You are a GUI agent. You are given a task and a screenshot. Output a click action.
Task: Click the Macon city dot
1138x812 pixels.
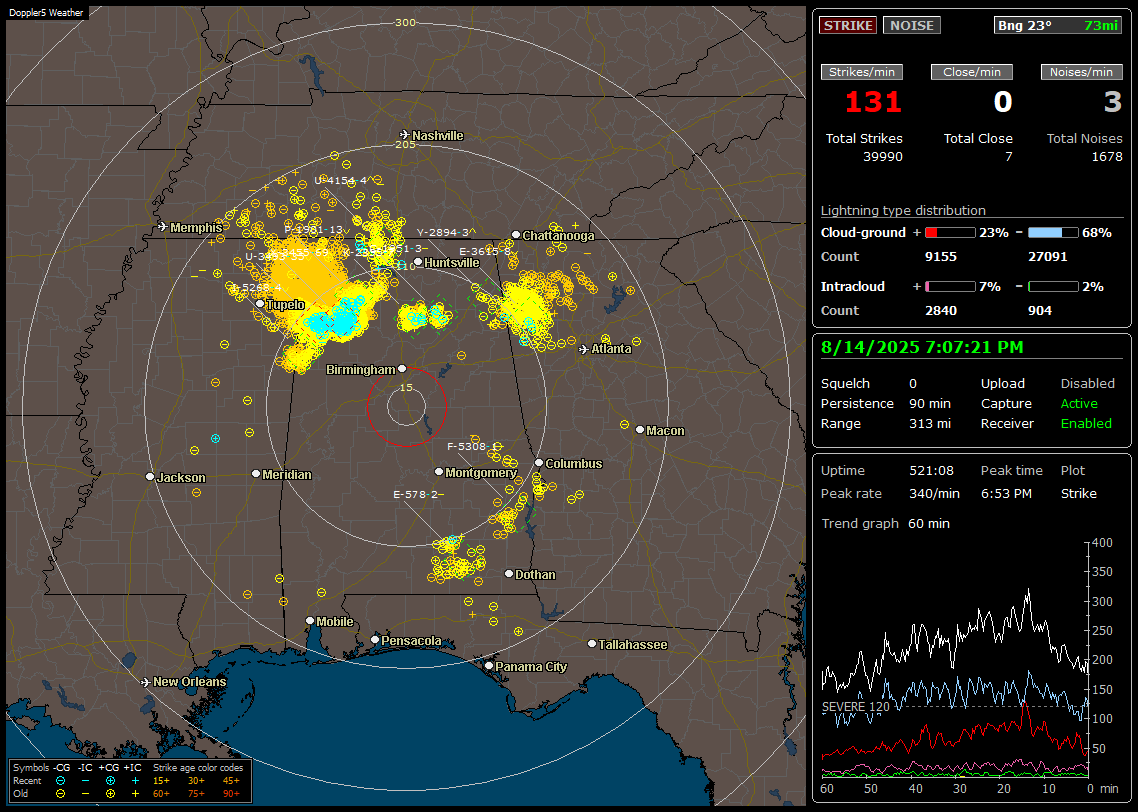click(x=640, y=430)
